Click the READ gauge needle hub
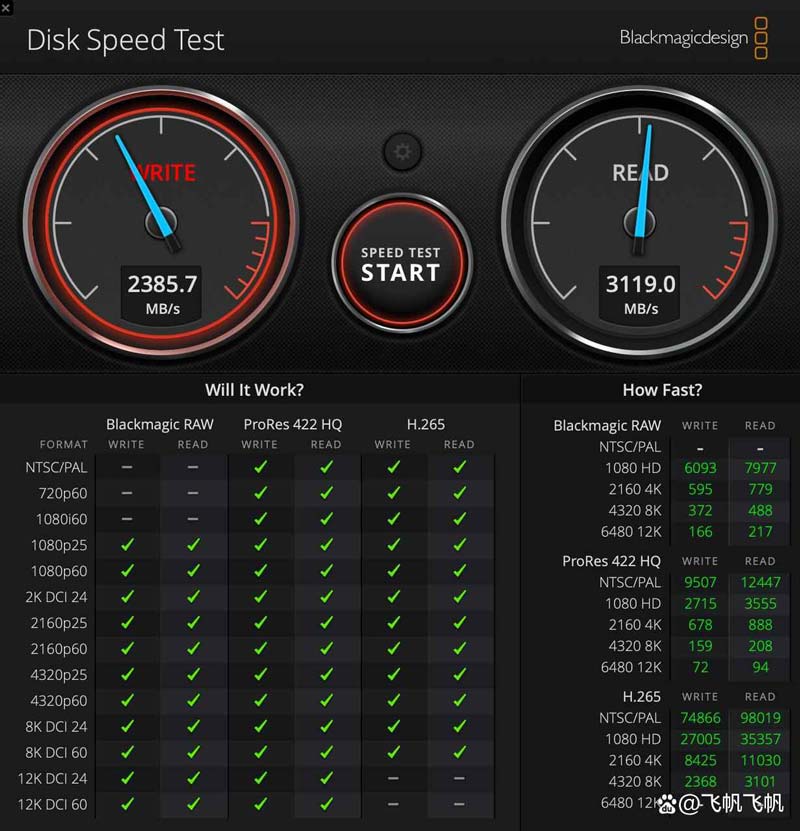Image resolution: width=800 pixels, height=831 pixels. 639,223
